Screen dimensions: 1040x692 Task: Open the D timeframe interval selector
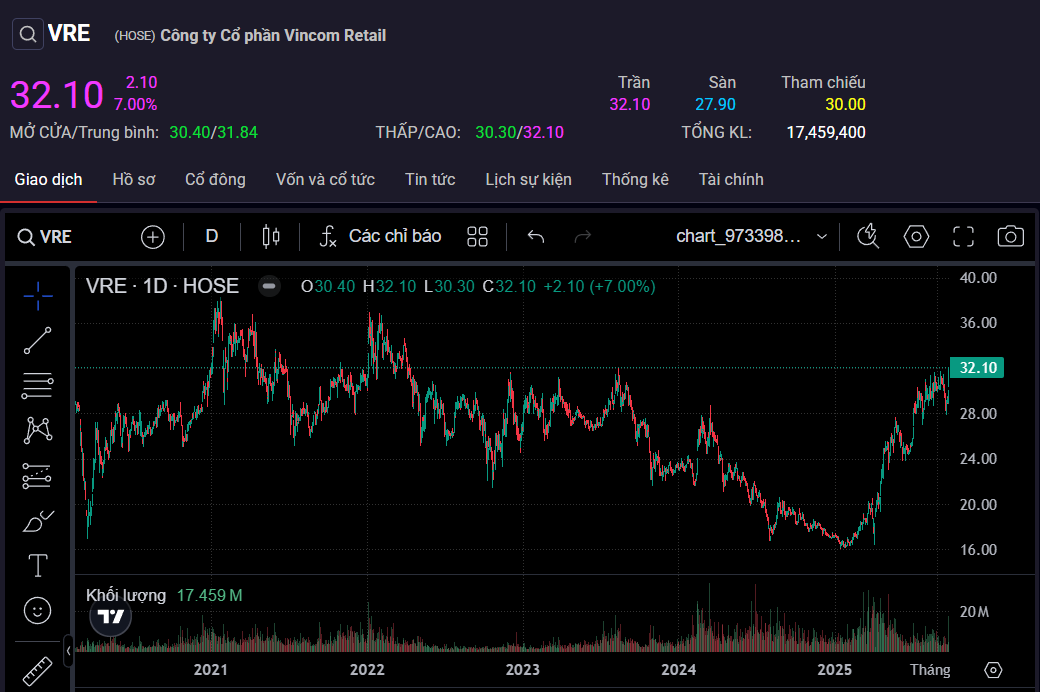click(211, 236)
